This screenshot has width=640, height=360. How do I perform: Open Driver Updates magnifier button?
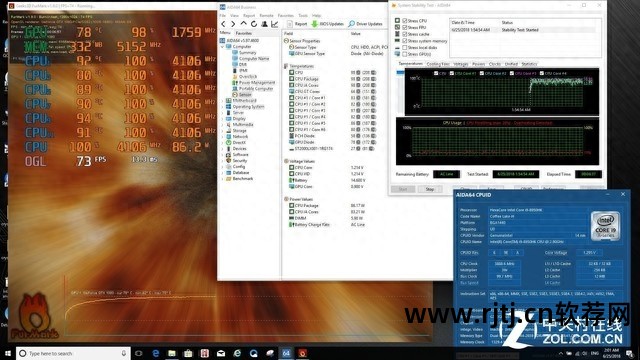365,24
